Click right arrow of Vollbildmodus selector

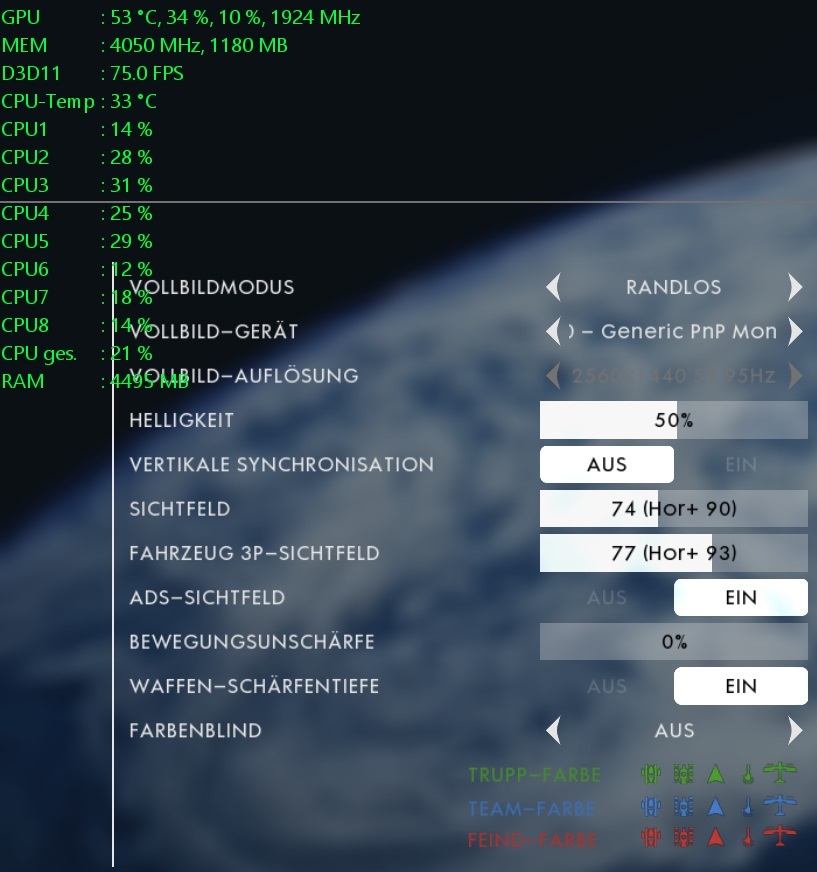(x=795, y=287)
